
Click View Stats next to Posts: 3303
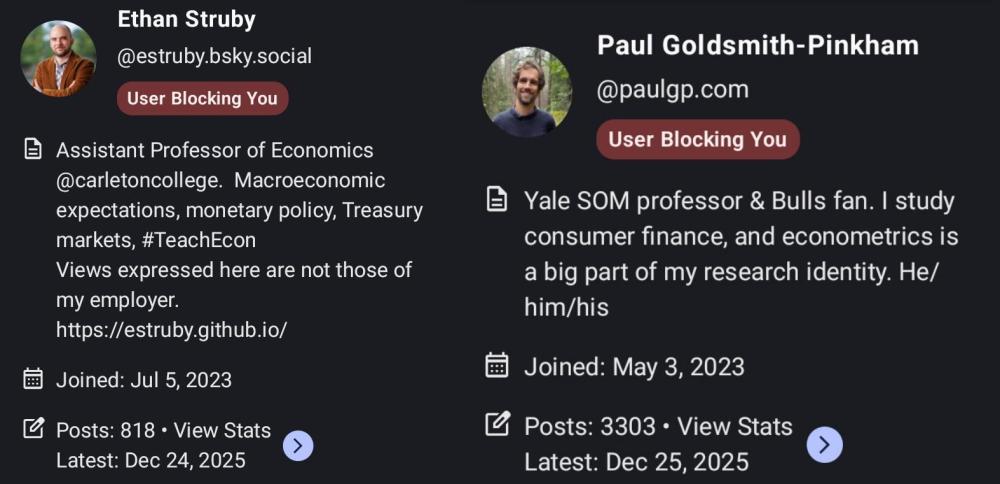click(x=735, y=427)
